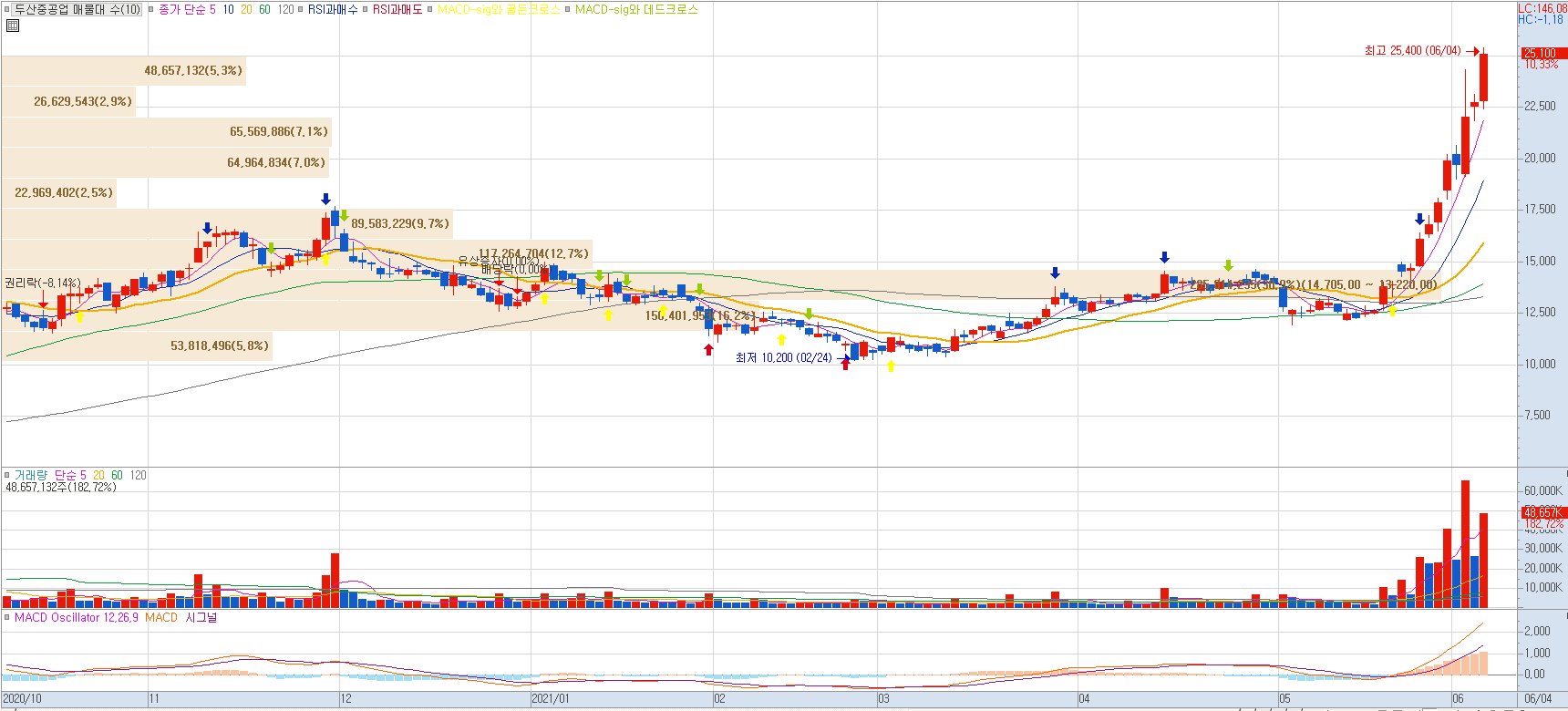The width and height of the screenshot is (1568, 711).
Task: Toggle the square marker before MACD Oscillator
Action: click(7, 617)
